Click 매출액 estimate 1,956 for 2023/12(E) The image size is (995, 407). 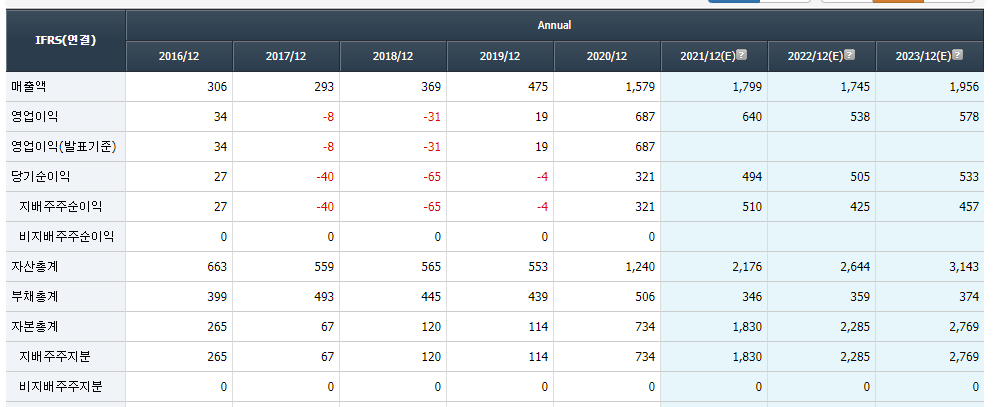pos(965,87)
